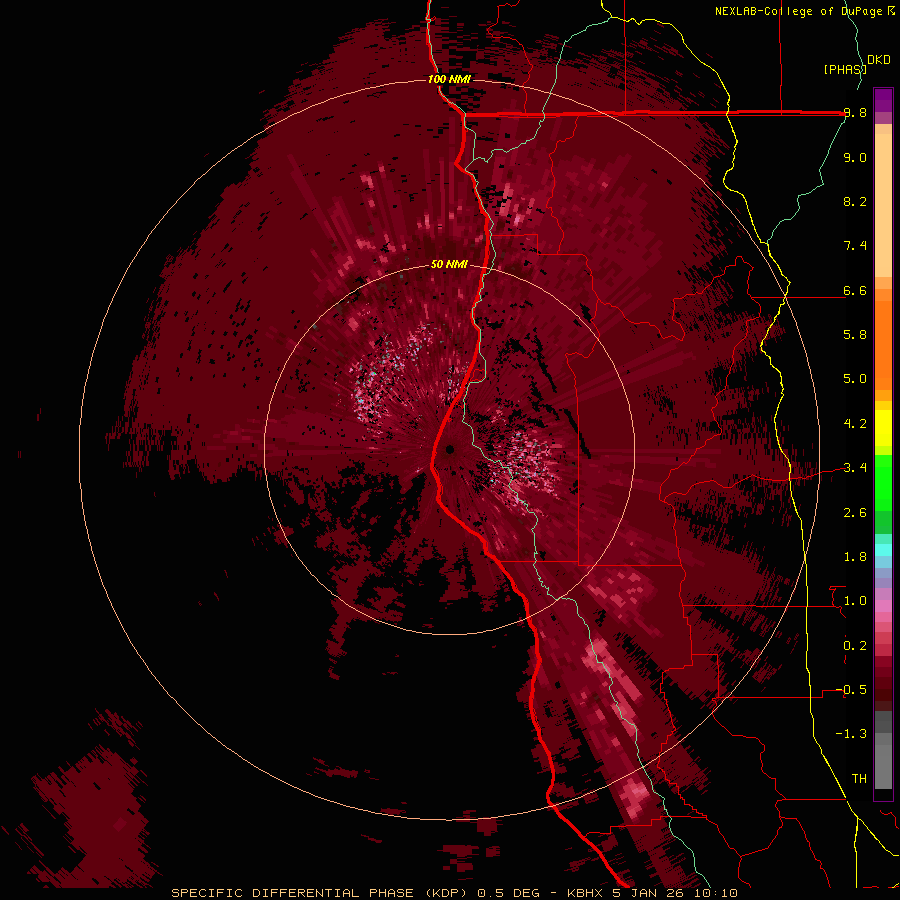
Task: Click the 3.4 scale value
Action: pos(855,468)
